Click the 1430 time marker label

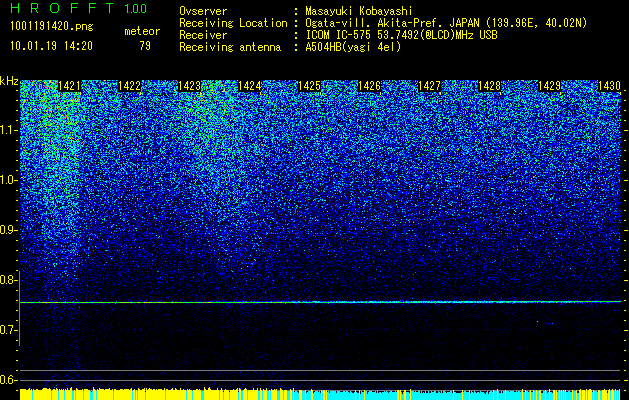coord(609,86)
